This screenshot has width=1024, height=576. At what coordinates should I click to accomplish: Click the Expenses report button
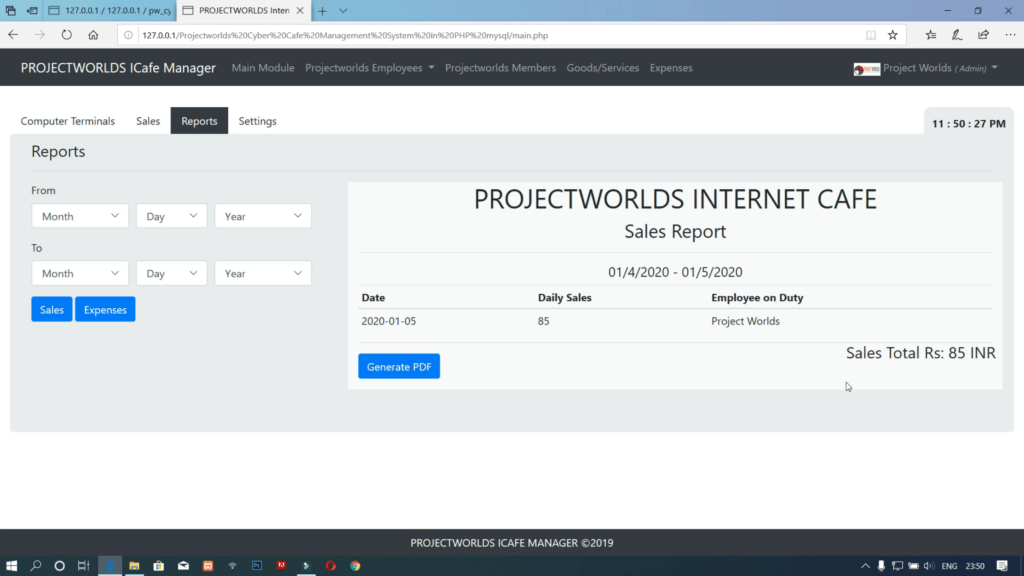(104, 309)
